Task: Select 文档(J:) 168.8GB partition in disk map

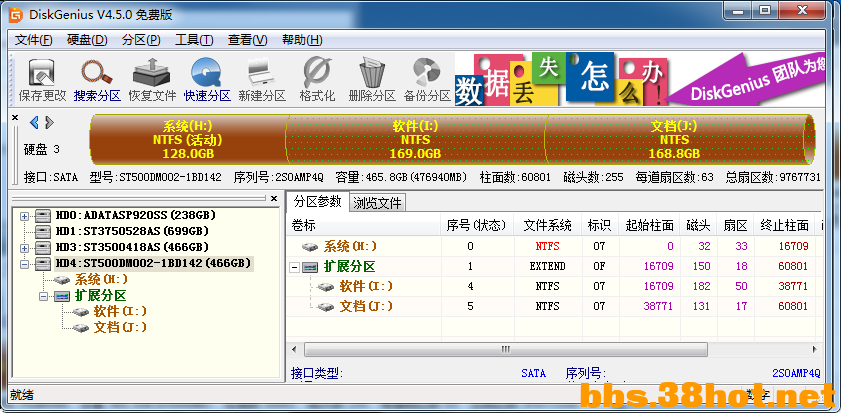Action: [674, 139]
